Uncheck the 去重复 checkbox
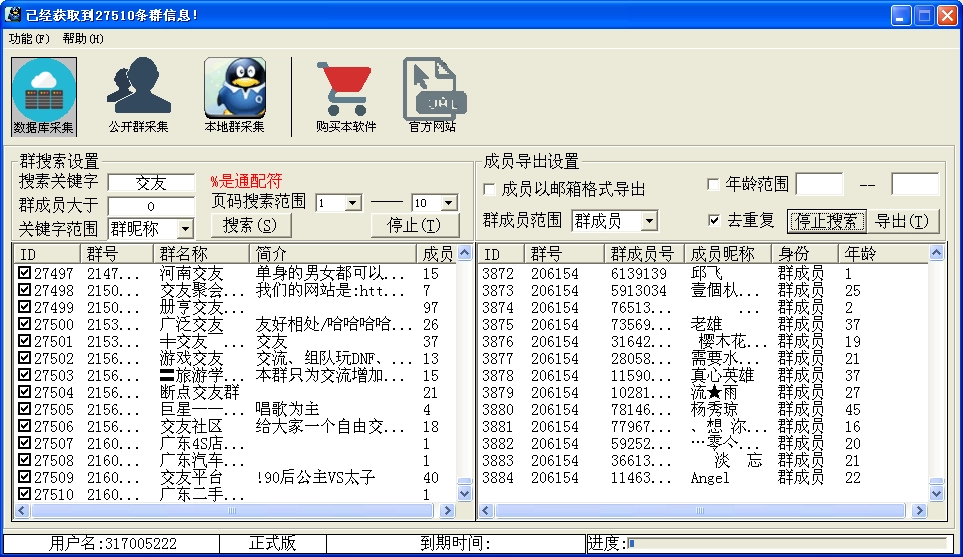The height and width of the screenshot is (557, 963). pos(714,220)
